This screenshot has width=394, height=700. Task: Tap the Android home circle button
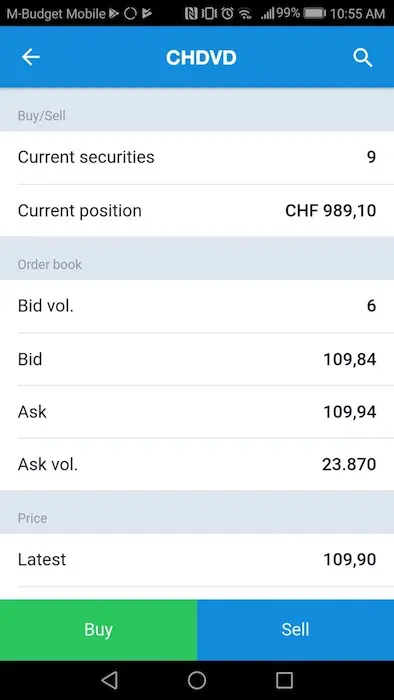[197, 680]
